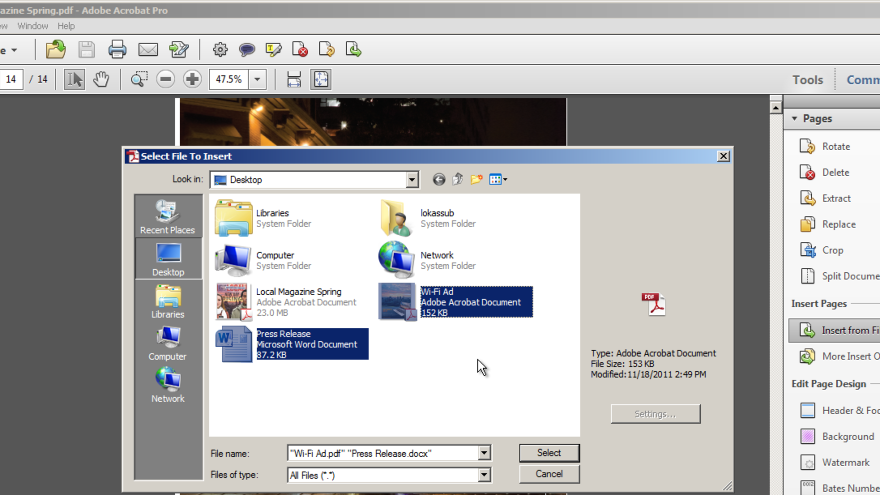Click the Watermark option
Viewport: 880px width, 495px height.
click(835, 462)
